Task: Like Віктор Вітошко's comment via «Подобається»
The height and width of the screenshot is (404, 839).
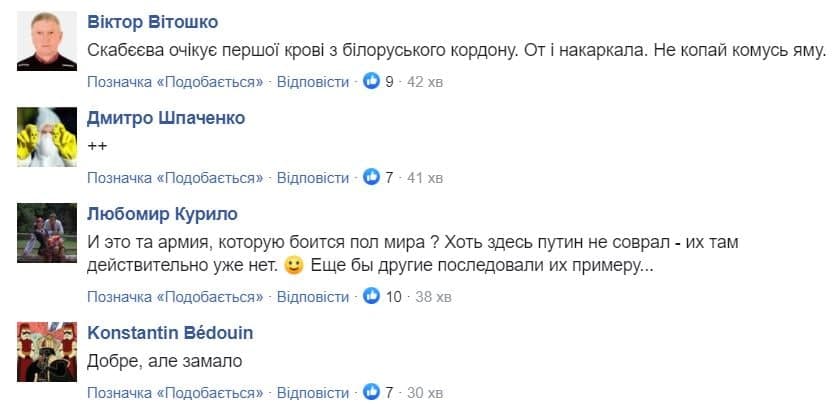Action: [x=175, y=81]
